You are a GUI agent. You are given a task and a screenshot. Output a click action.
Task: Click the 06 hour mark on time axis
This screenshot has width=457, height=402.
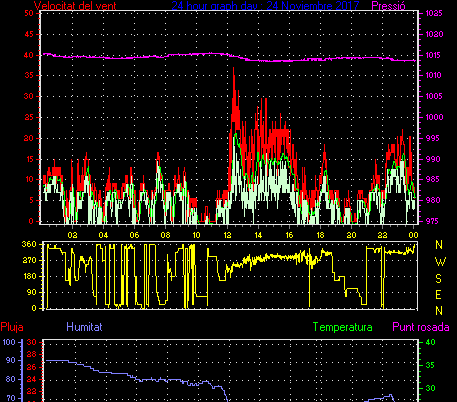point(134,235)
